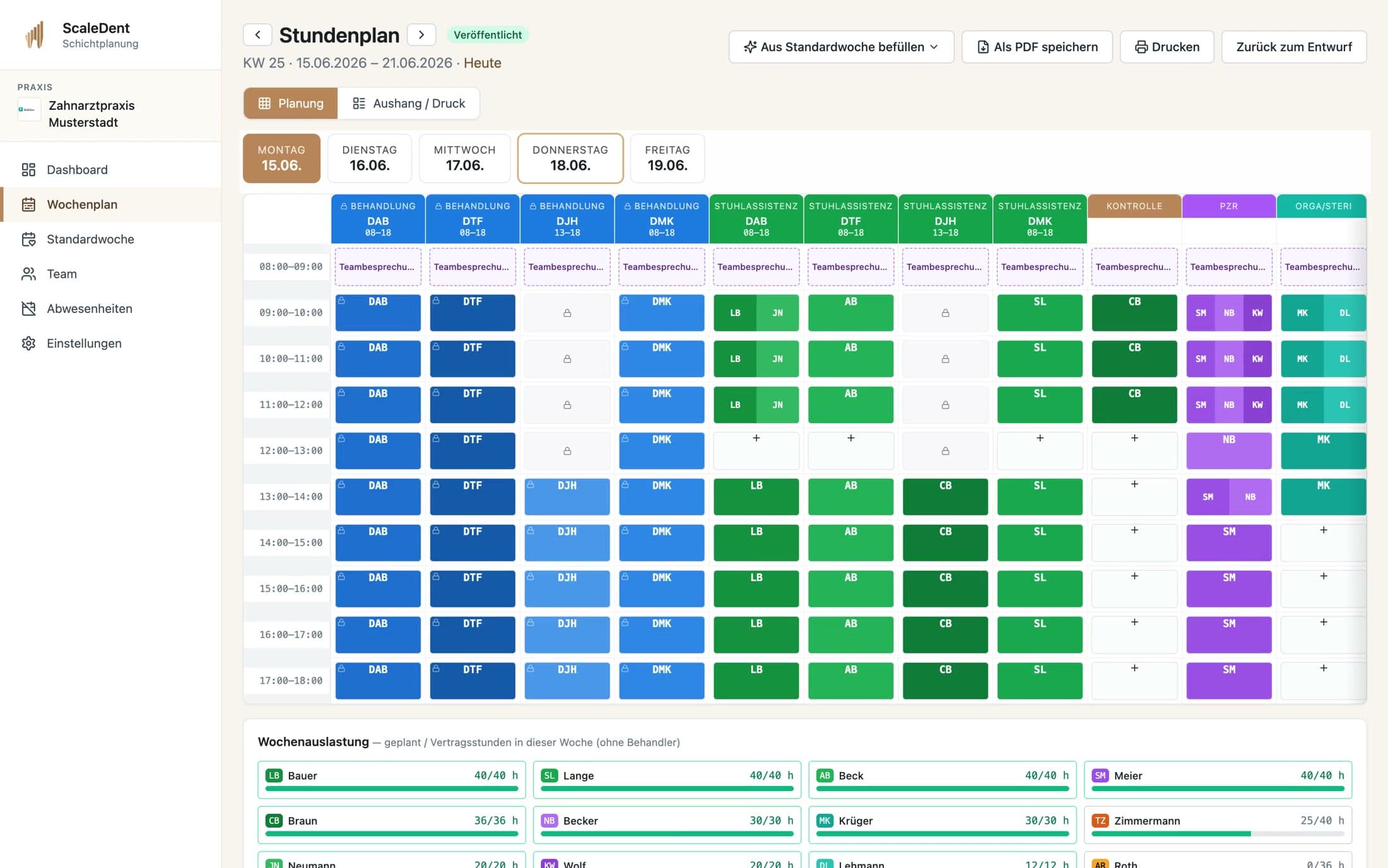Expand Aus Standardwoche befüllen dropdown
The width and height of the screenshot is (1388, 868).
[841, 47]
